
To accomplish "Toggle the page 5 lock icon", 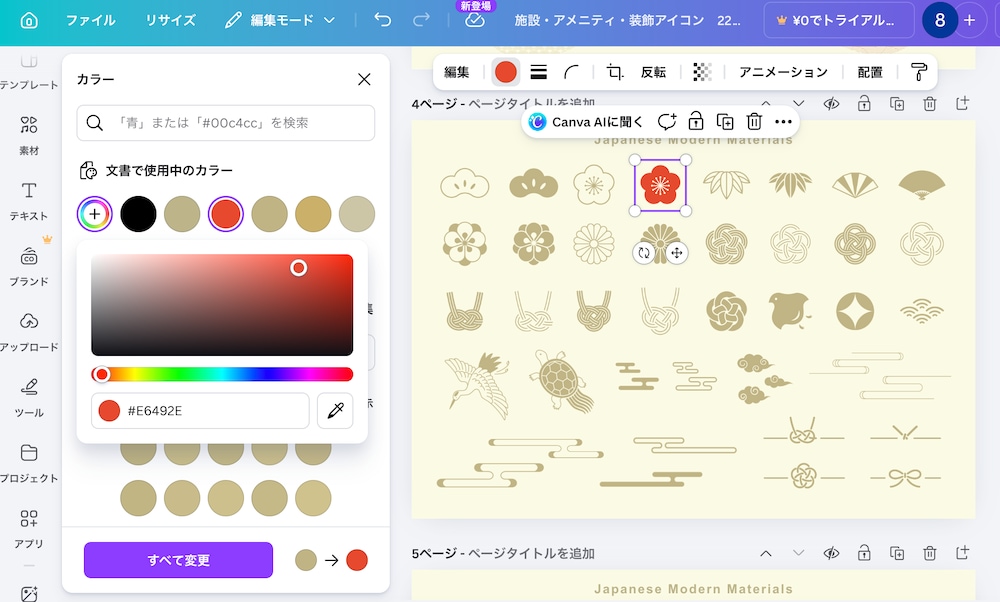I will pyautogui.click(x=864, y=553).
